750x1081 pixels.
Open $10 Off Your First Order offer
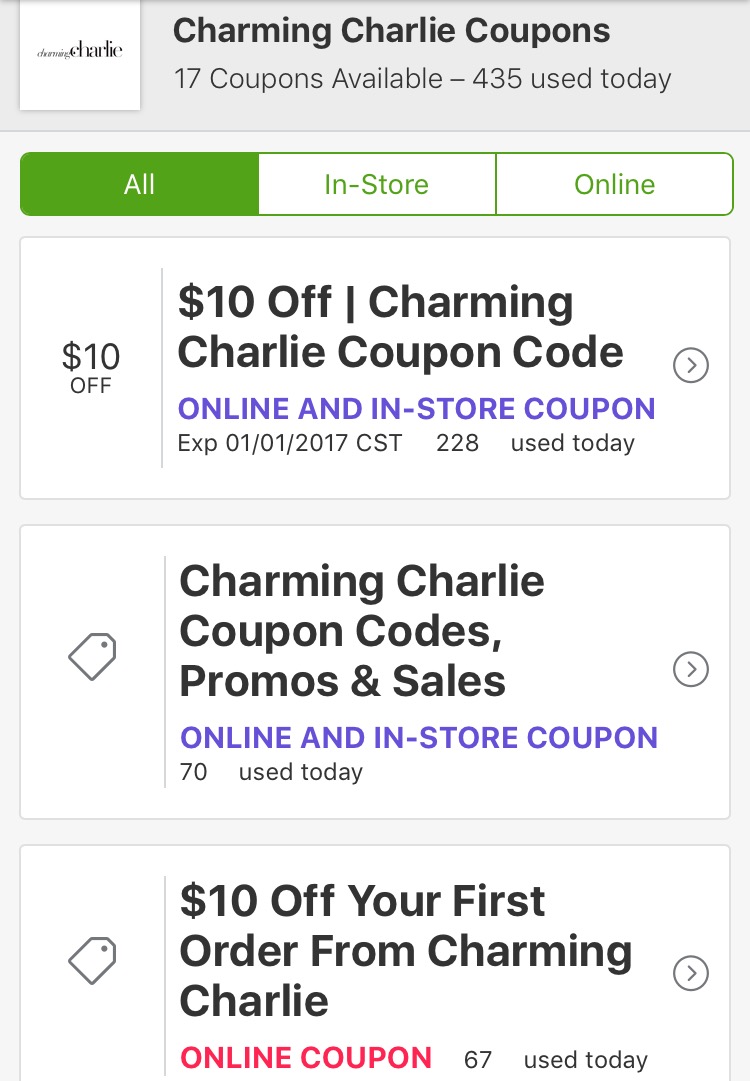pyautogui.click(x=406, y=950)
